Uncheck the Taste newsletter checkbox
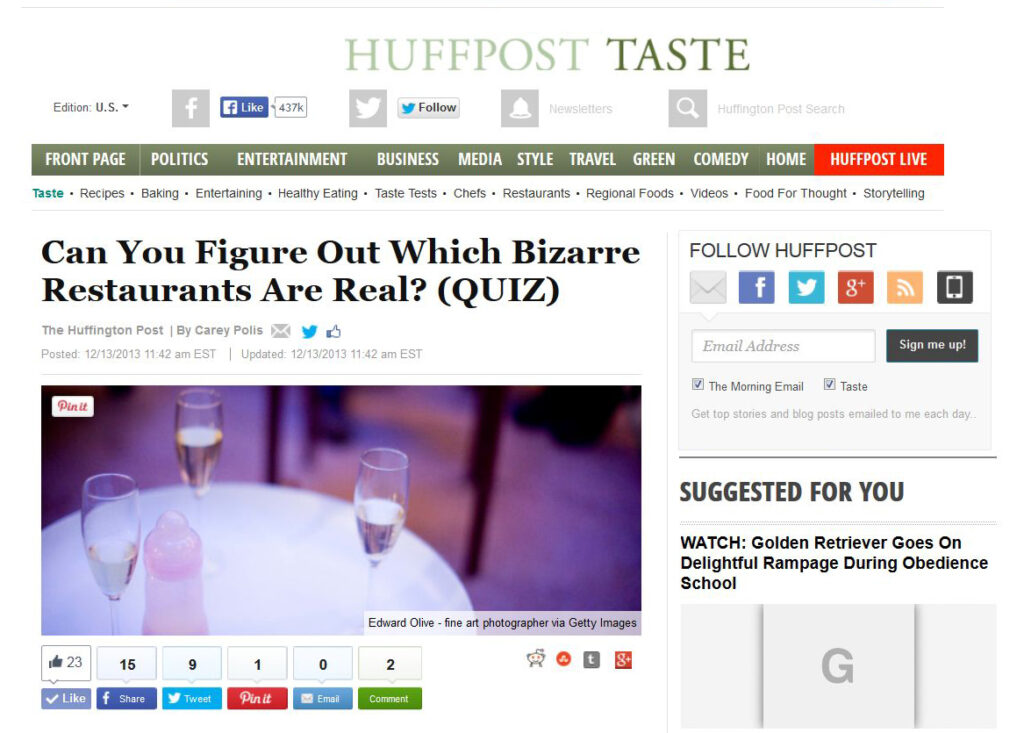Image resolution: width=1024 pixels, height=733 pixels. tap(829, 384)
